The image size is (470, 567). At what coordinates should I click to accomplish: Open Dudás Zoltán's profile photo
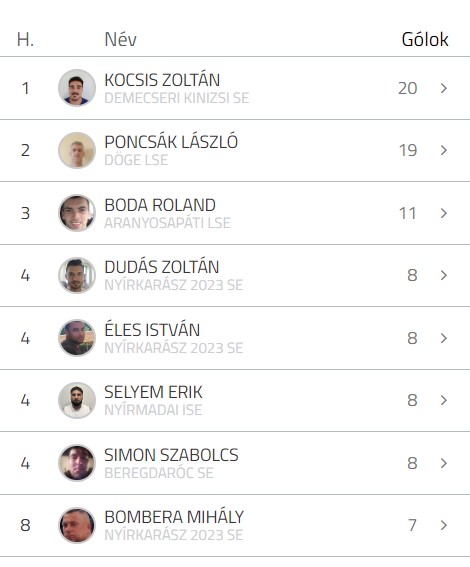[77, 275]
